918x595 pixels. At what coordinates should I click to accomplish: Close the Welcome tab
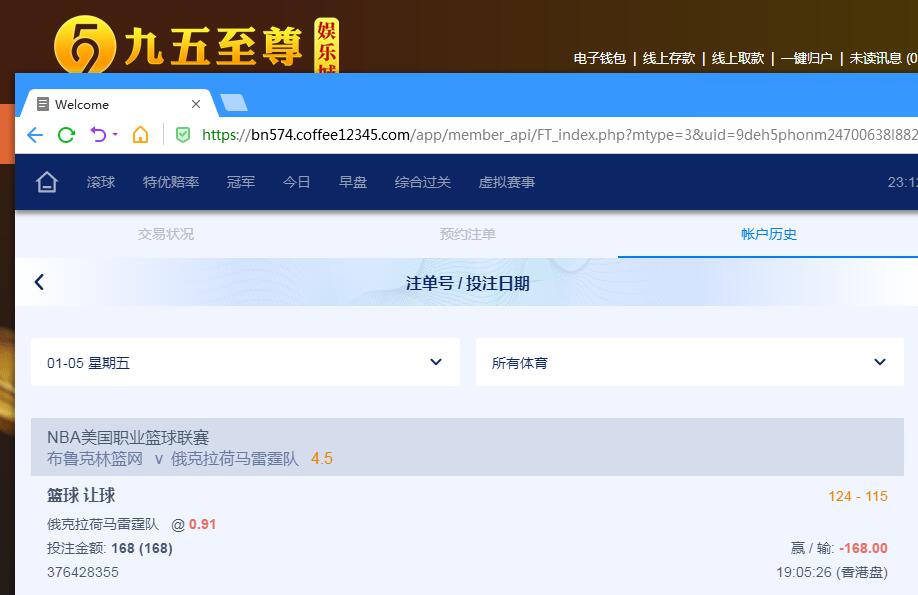point(196,104)
